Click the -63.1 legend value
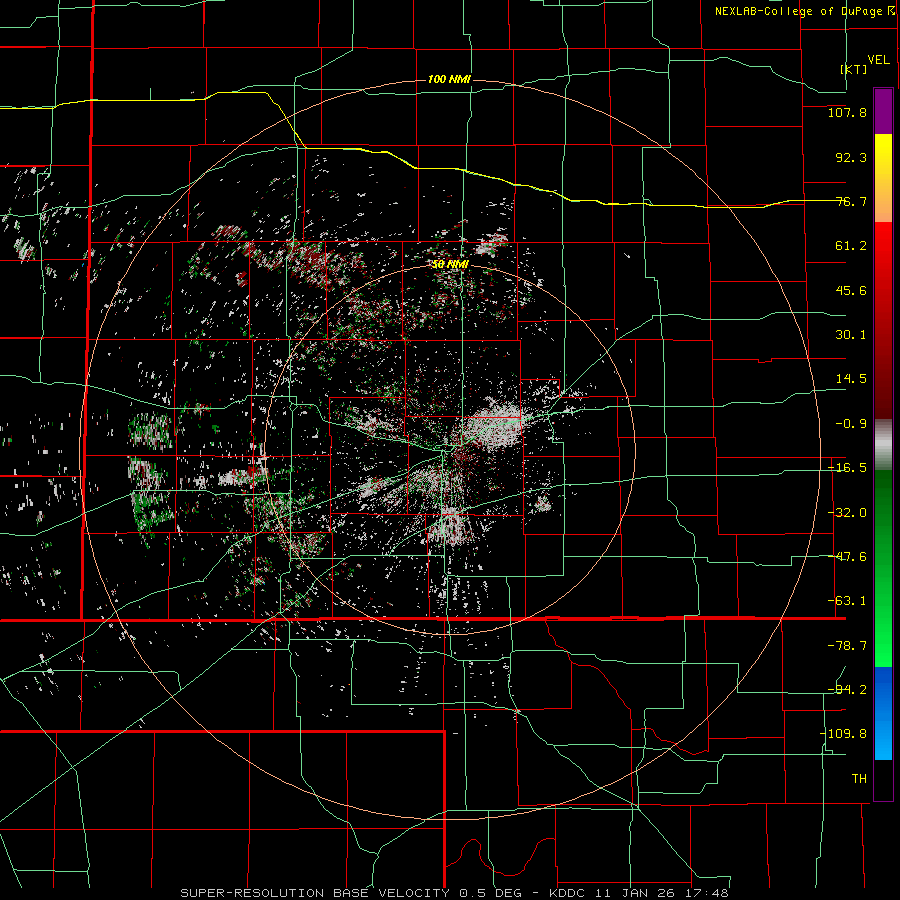This screenshot has height=900, width=900. point(847,601)
